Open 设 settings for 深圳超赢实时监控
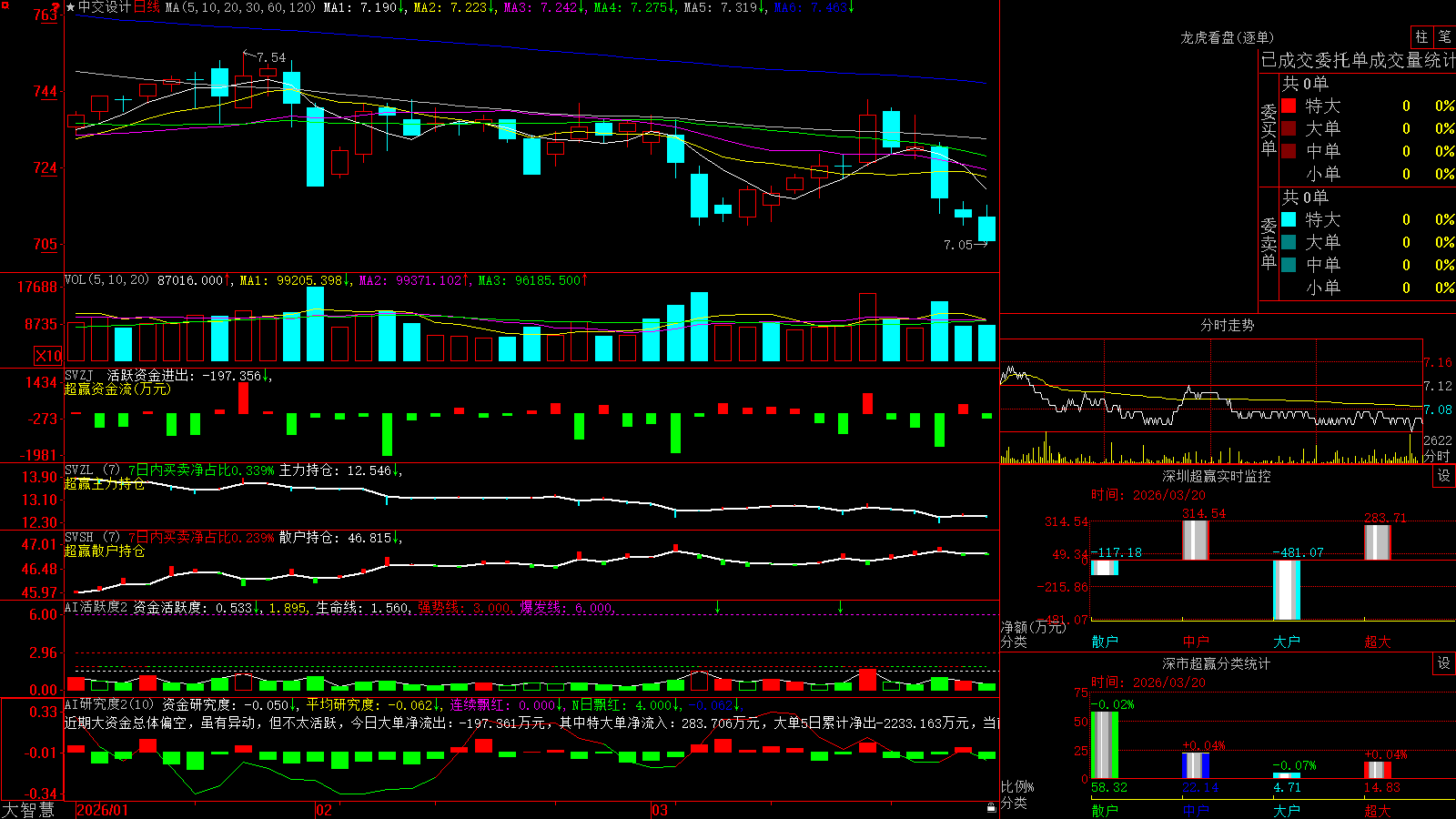Viewport: 1456px width, 819px height. [x=1444, y=476]
